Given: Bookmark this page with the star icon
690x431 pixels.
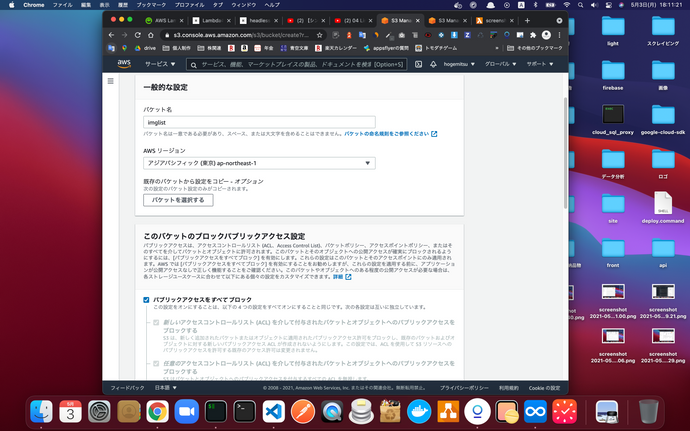Looking at the screenshot, I should click(319, 35).
